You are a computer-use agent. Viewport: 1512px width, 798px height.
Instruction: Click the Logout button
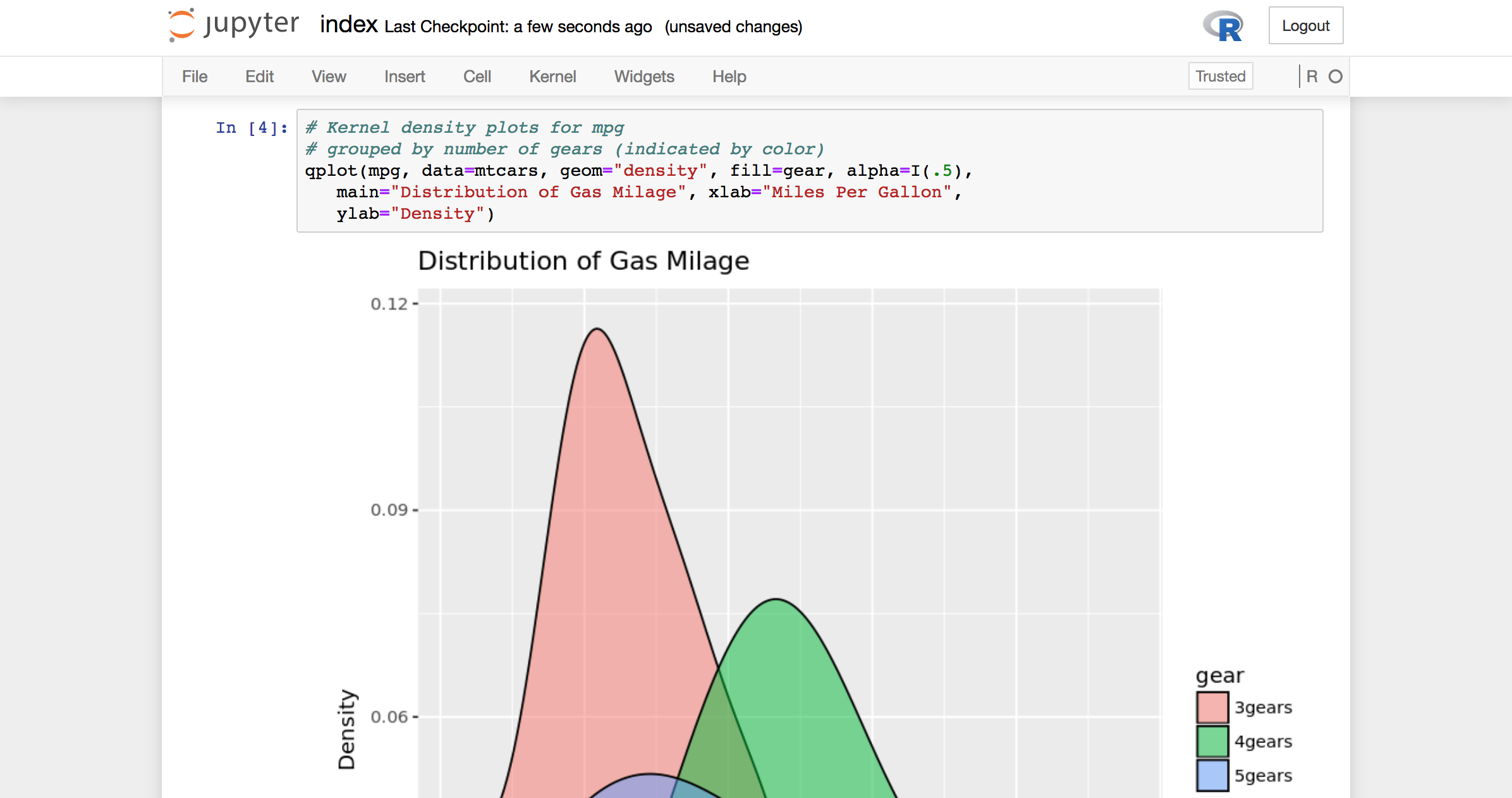coord(1306,26)
